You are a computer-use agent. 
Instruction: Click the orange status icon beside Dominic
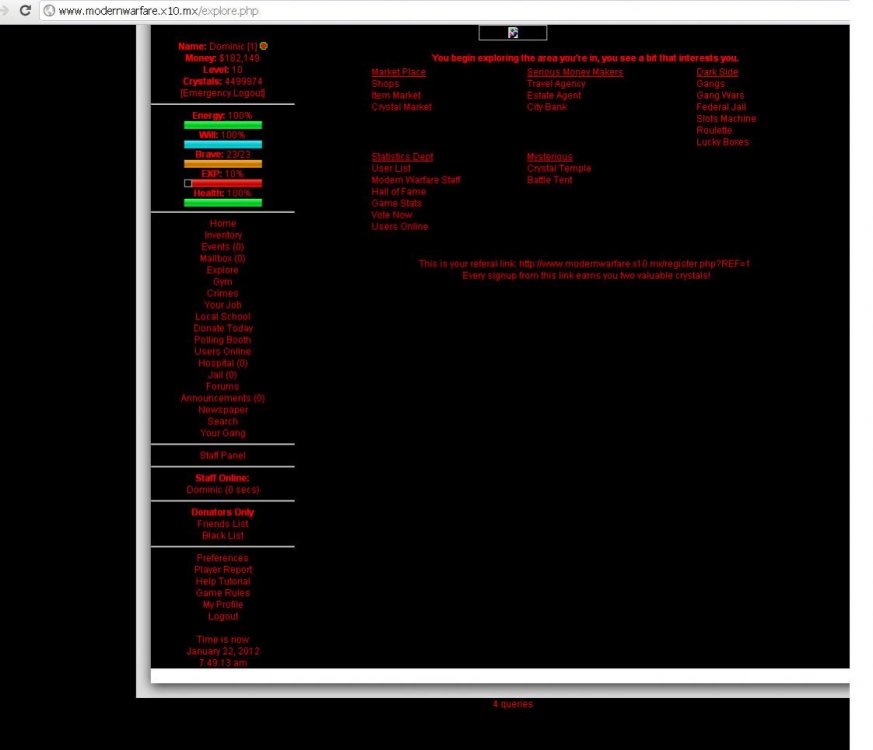(x=264, y=46)
